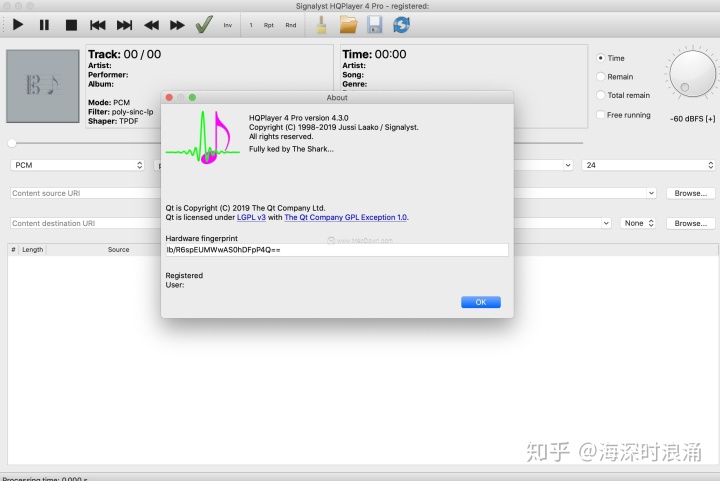Viewport: 720px width, 481px height.
Task: Click the Source column header
Action: (118, 250)
